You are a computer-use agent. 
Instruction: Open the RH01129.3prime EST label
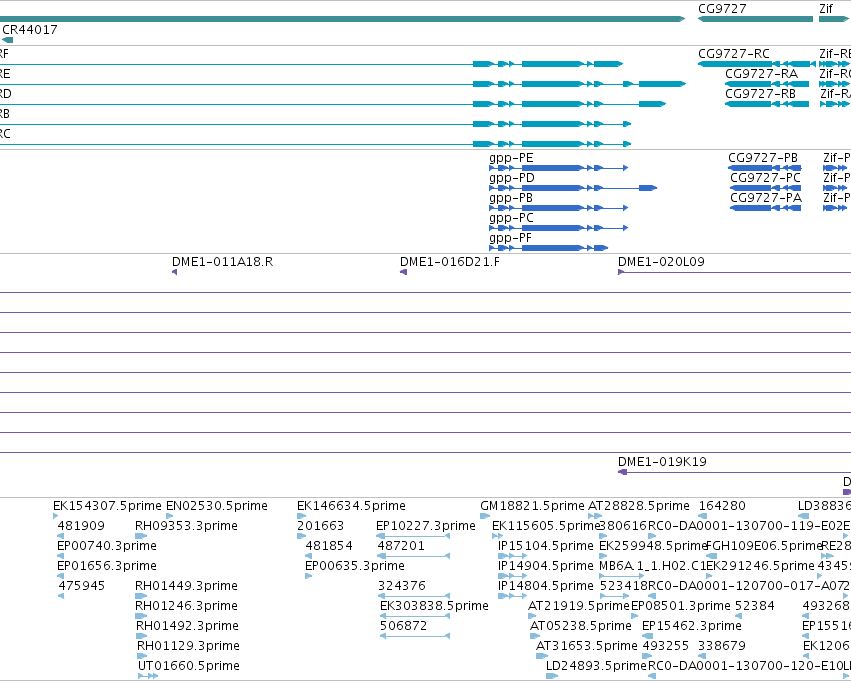click(188, 647)
